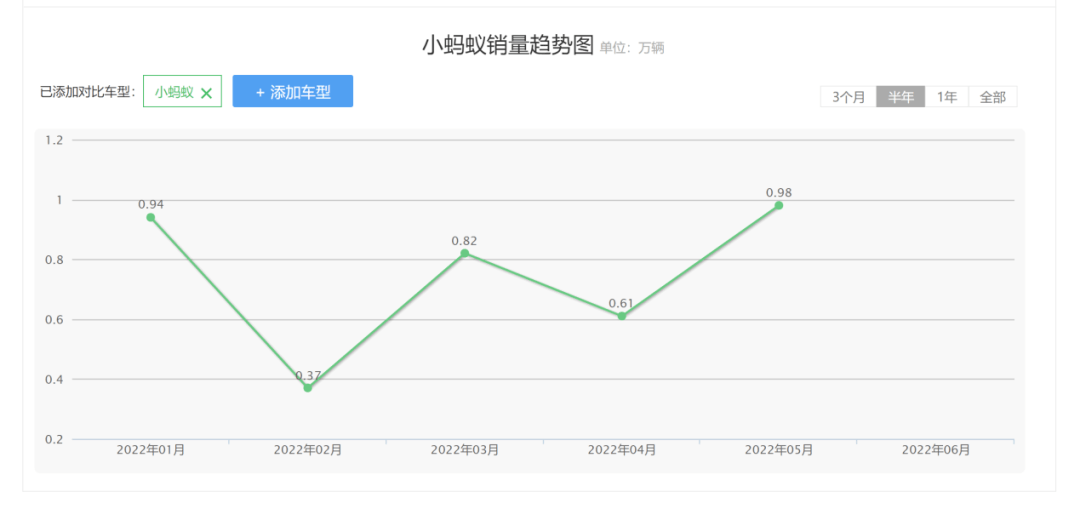Screen dimensions: 1080x509
Task: Click the 2022年06月 axis label
Action: (936, 450)
